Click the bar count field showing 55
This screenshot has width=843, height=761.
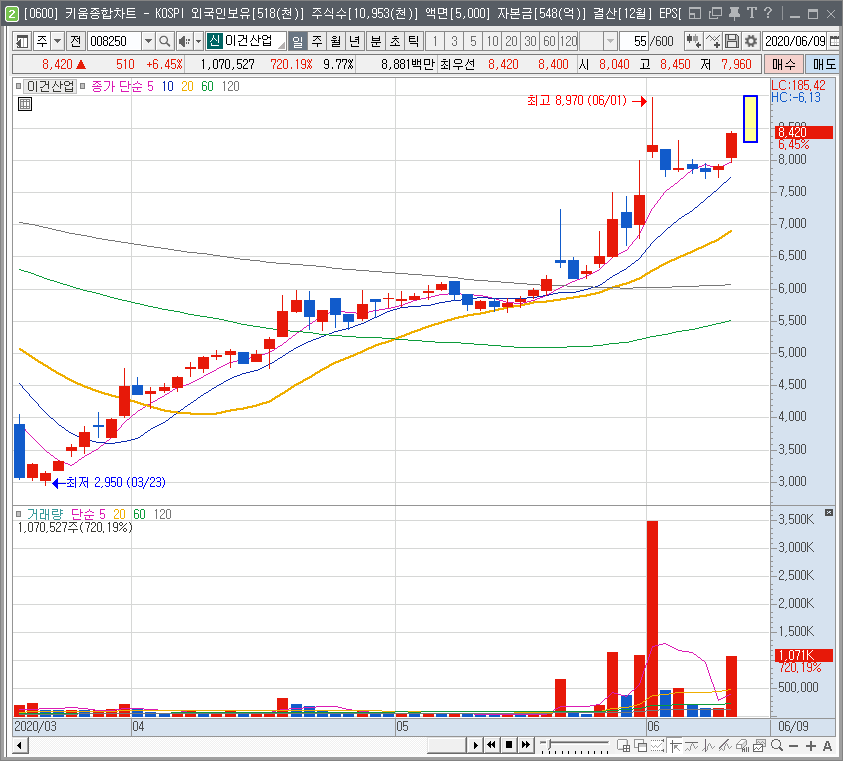(633, 41)
